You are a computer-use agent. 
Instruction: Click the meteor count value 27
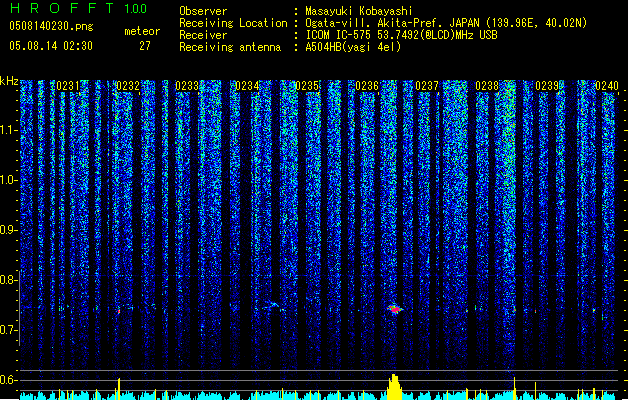pyautogui.click(x=145, y=46)
